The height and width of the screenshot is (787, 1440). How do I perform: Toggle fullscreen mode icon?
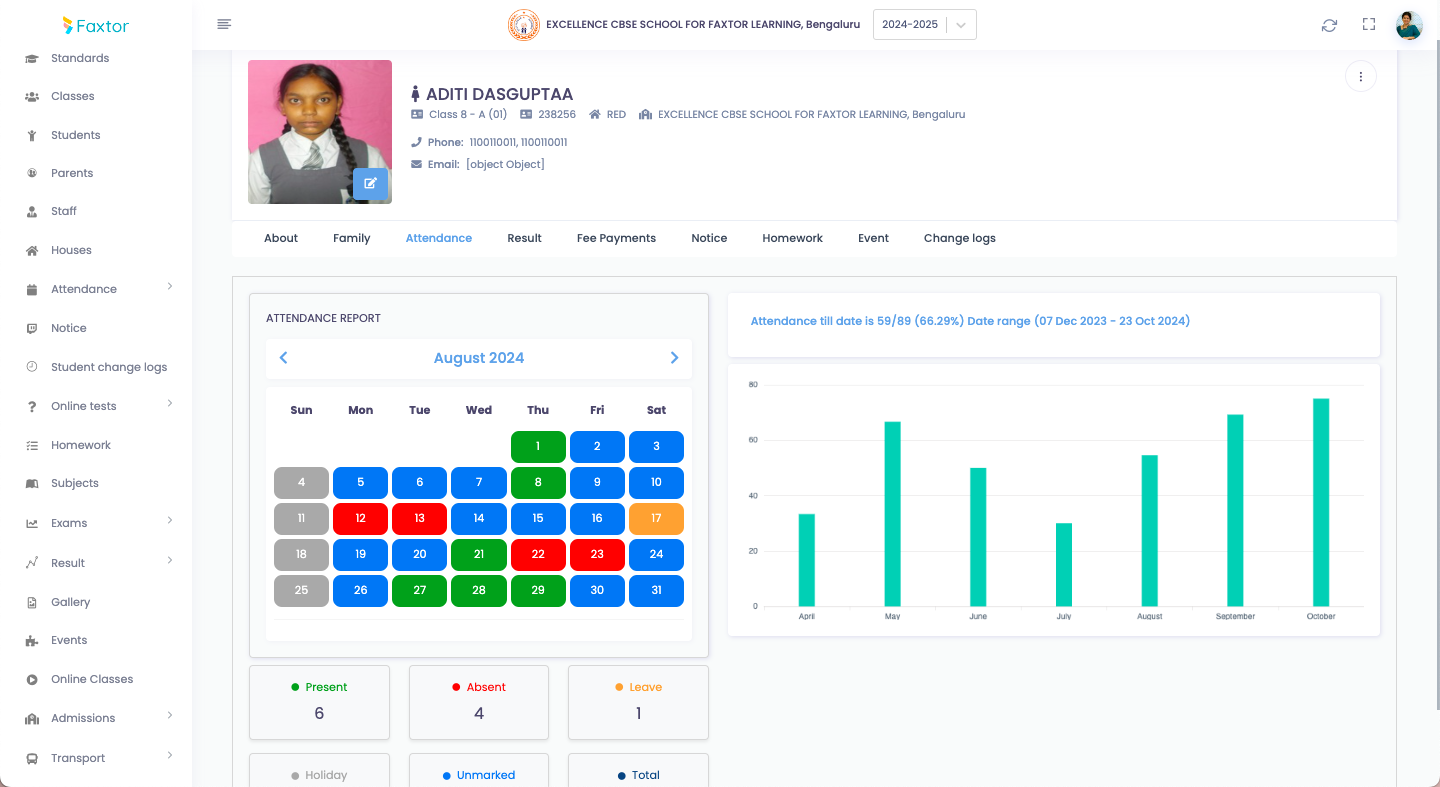click(x=1369, y=25)
